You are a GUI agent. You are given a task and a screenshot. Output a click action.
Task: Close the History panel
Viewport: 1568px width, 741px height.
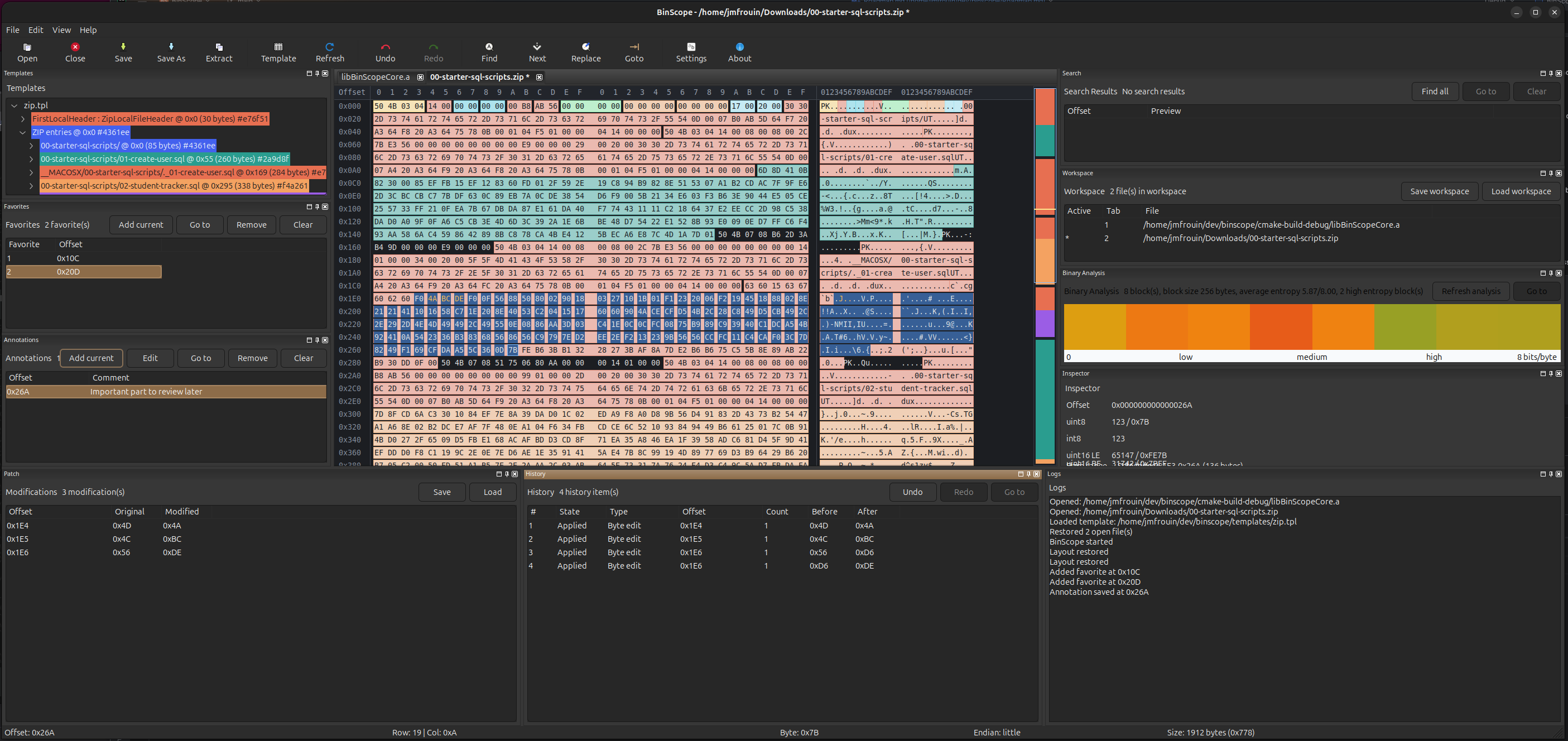(x=1037, y=474)
